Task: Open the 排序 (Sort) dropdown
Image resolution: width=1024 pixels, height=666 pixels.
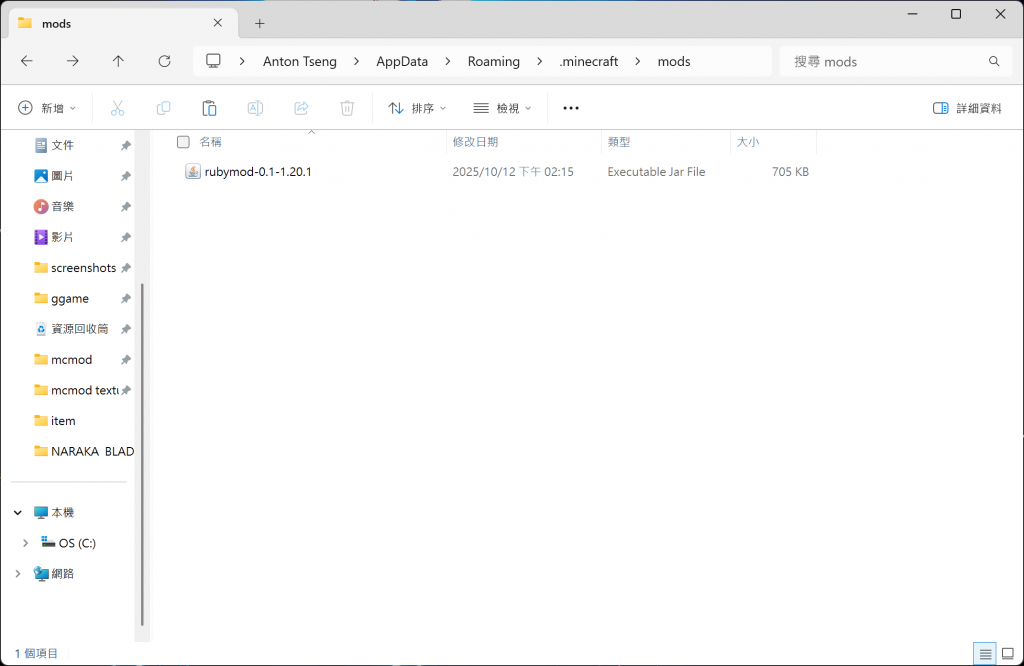Action: pos(417,108)
